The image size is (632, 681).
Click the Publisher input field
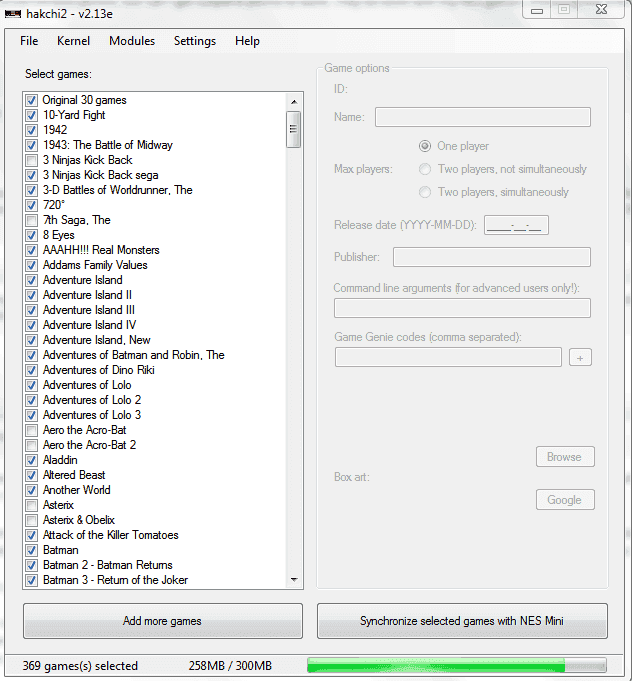492,257
